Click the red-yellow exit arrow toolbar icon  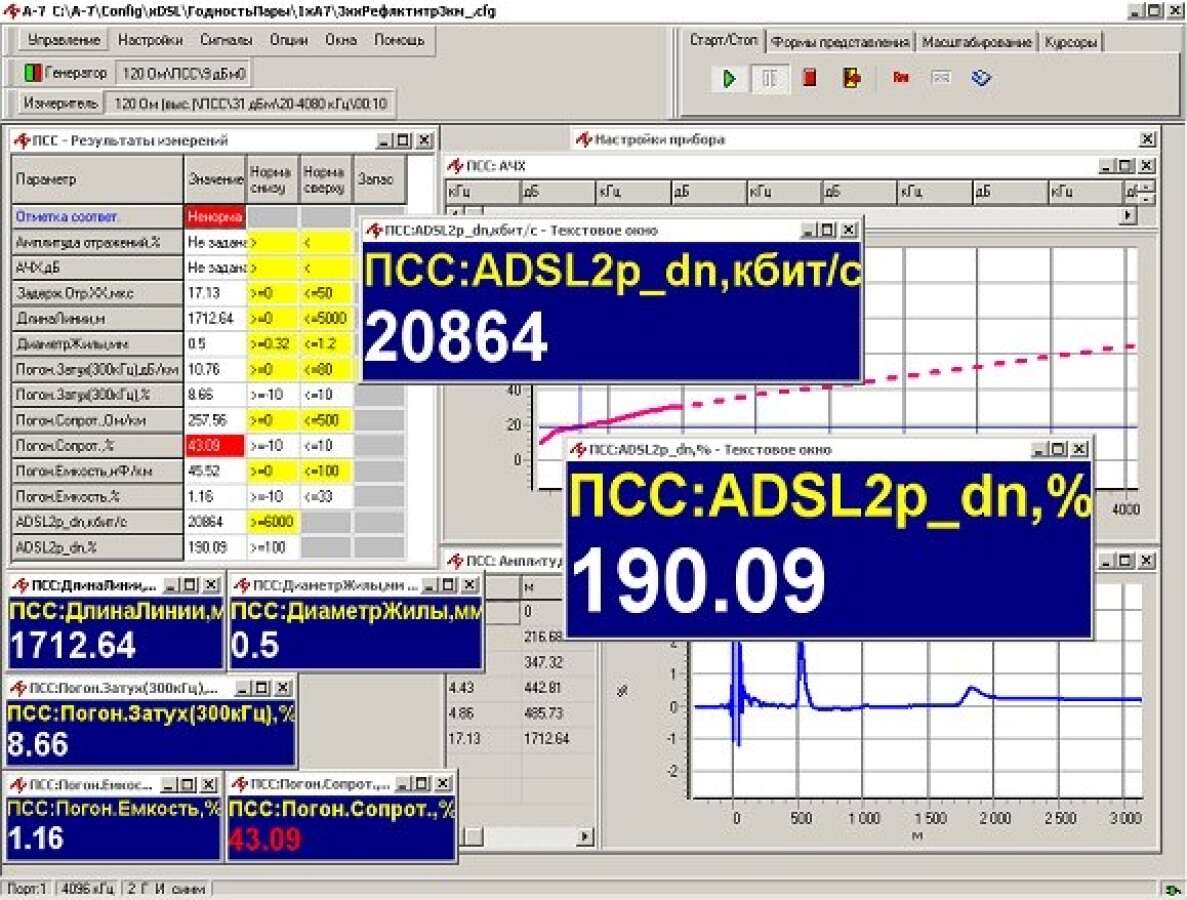pos(852,77)
